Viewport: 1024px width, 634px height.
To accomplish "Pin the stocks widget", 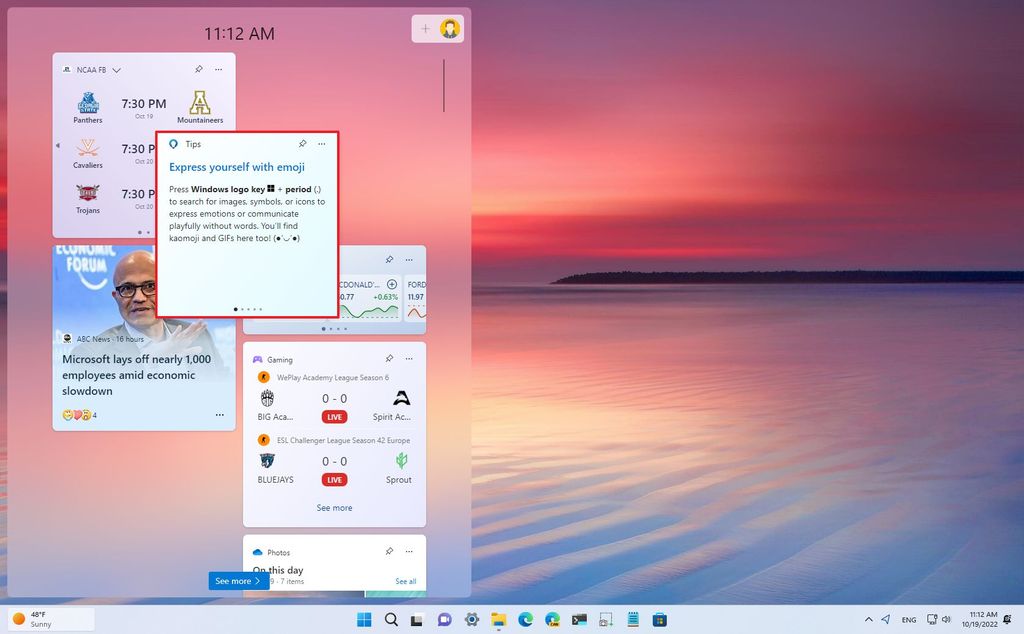I will click(389, 259).
